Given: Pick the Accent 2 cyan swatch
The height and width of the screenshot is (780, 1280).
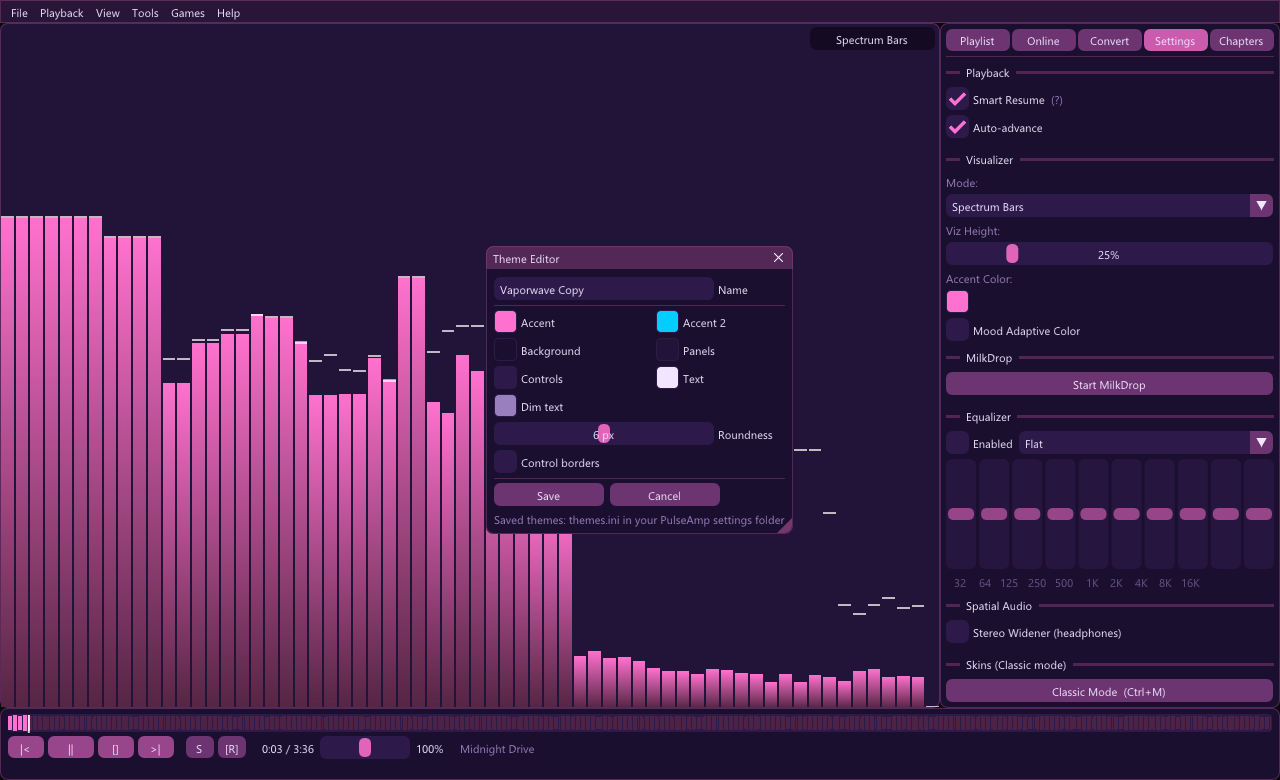Looking at the screenshot, I should pos(667,322).
